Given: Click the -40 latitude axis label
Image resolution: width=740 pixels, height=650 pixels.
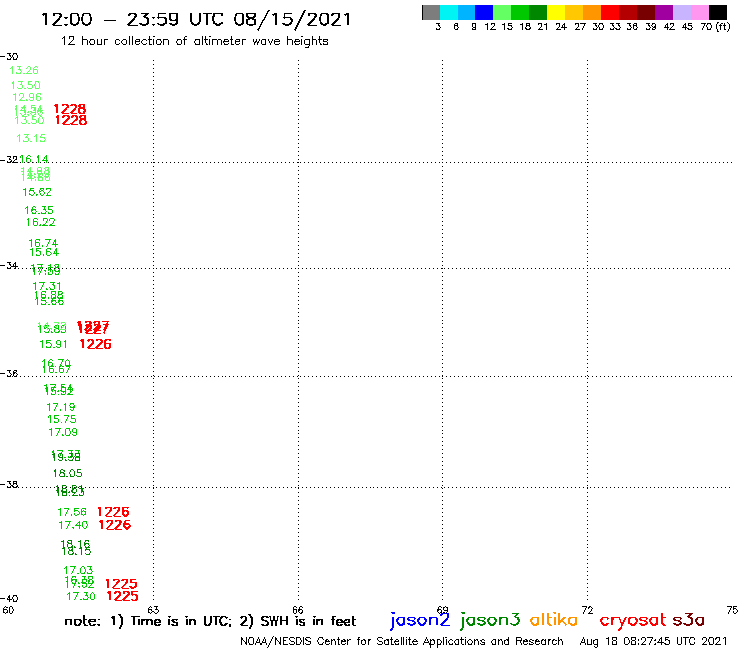Looking at the screenshot, I should [9, 599].
